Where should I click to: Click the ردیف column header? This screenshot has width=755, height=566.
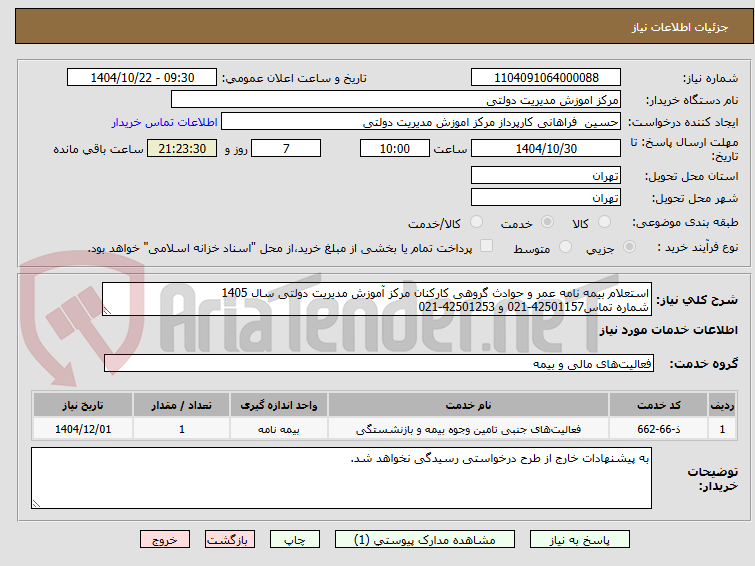(722, 405)
